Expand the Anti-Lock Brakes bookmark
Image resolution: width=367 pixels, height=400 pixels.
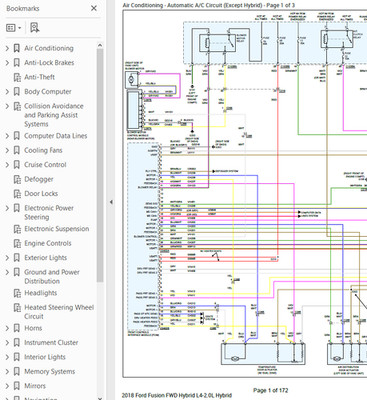click(x=7, y=63)
